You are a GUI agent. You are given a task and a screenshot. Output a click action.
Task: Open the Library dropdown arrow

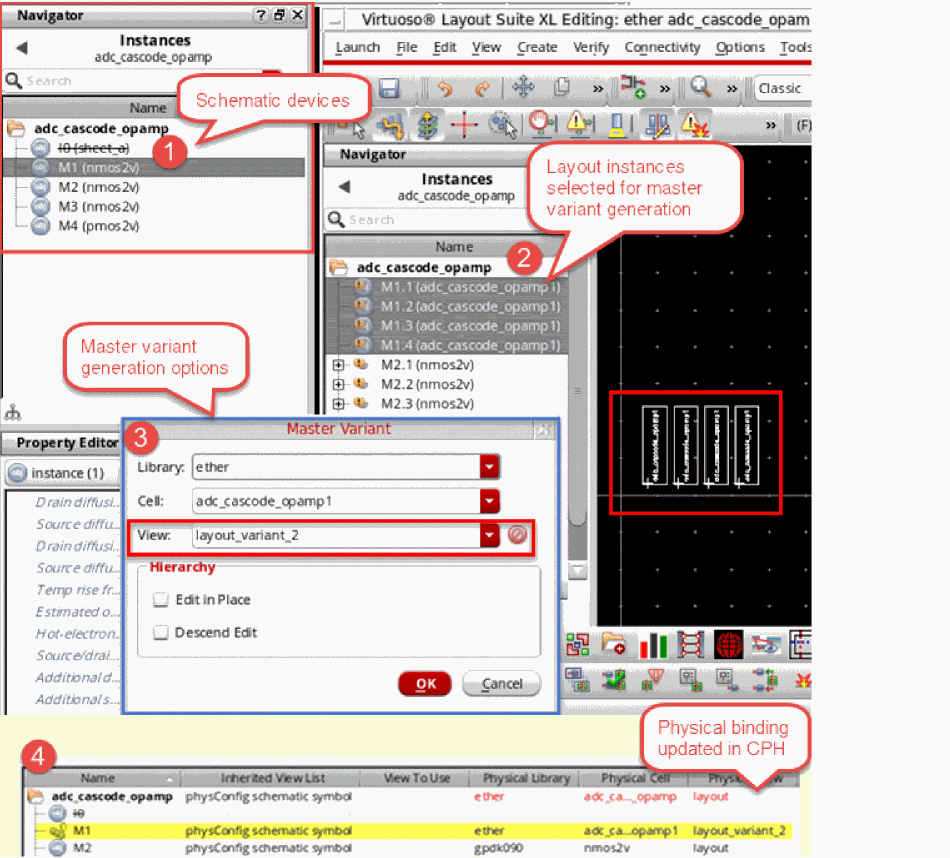point(490,467)
